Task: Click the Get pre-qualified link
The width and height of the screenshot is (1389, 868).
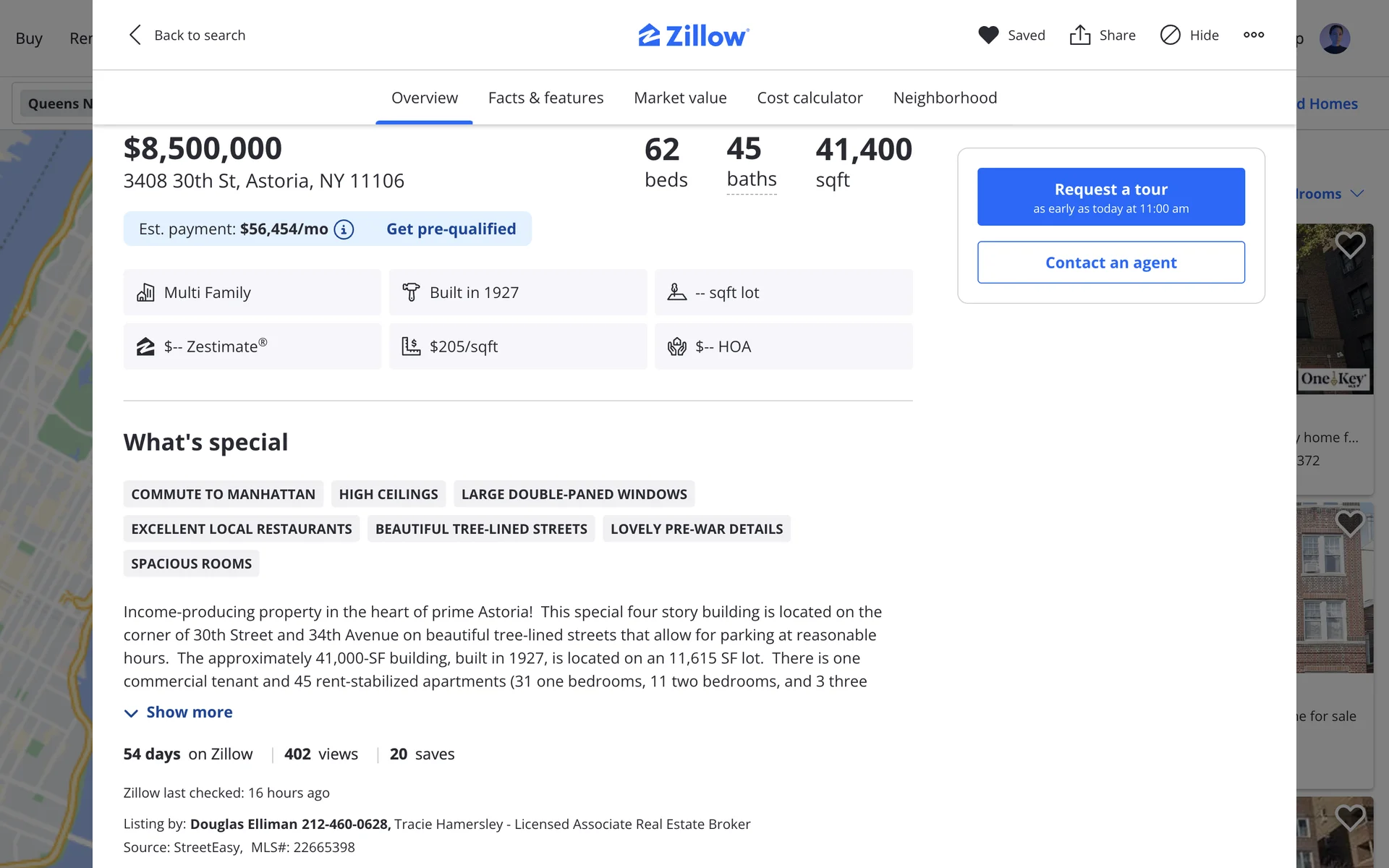Action: [x=451, y=229]
